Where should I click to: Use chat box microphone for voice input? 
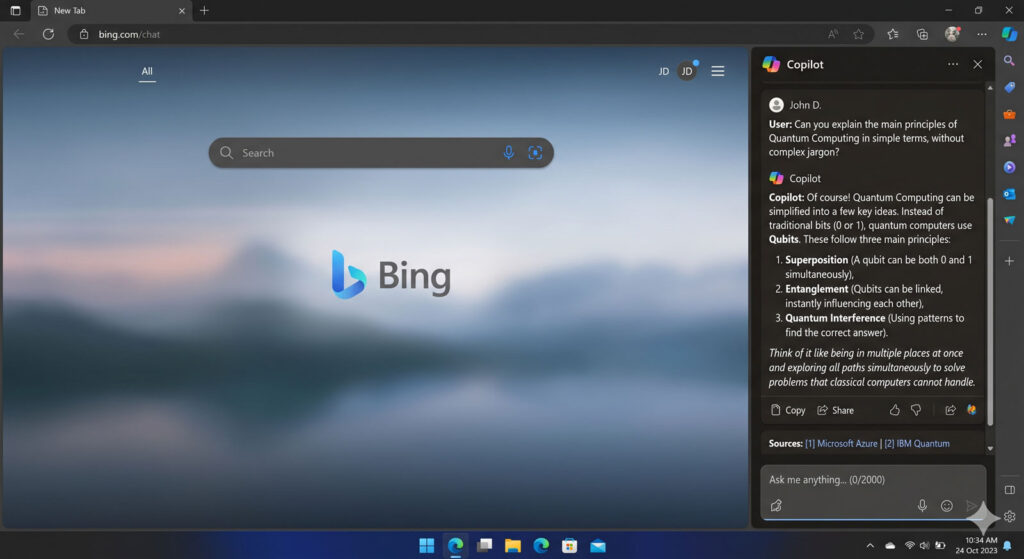click(x=922, y=505)
